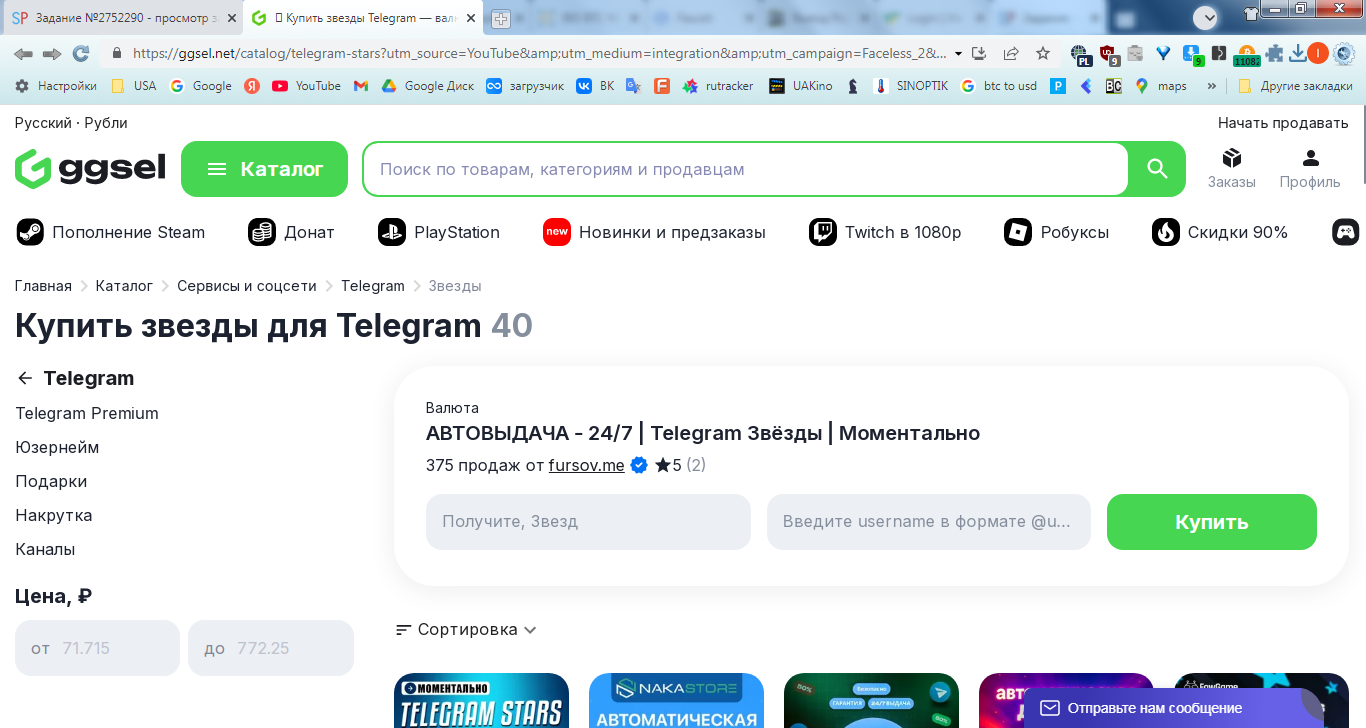
Task: Change language and currency Русский · Рубли
Action: [71, 123]
